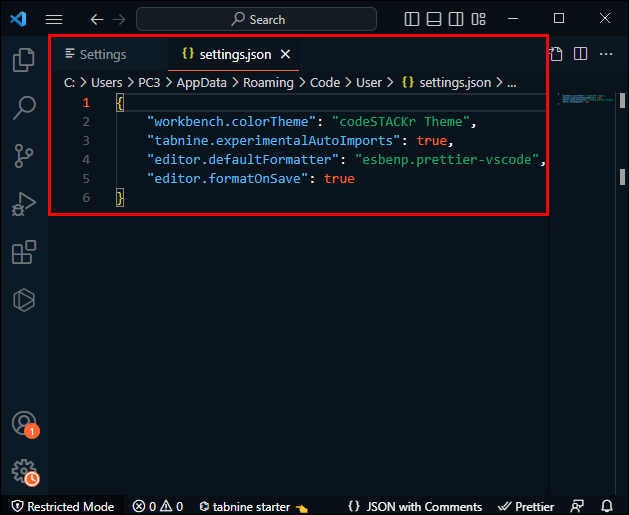Viewport: 629px width, 515px height.
Task: Click the minimap code preview
Action: (586, 99)
